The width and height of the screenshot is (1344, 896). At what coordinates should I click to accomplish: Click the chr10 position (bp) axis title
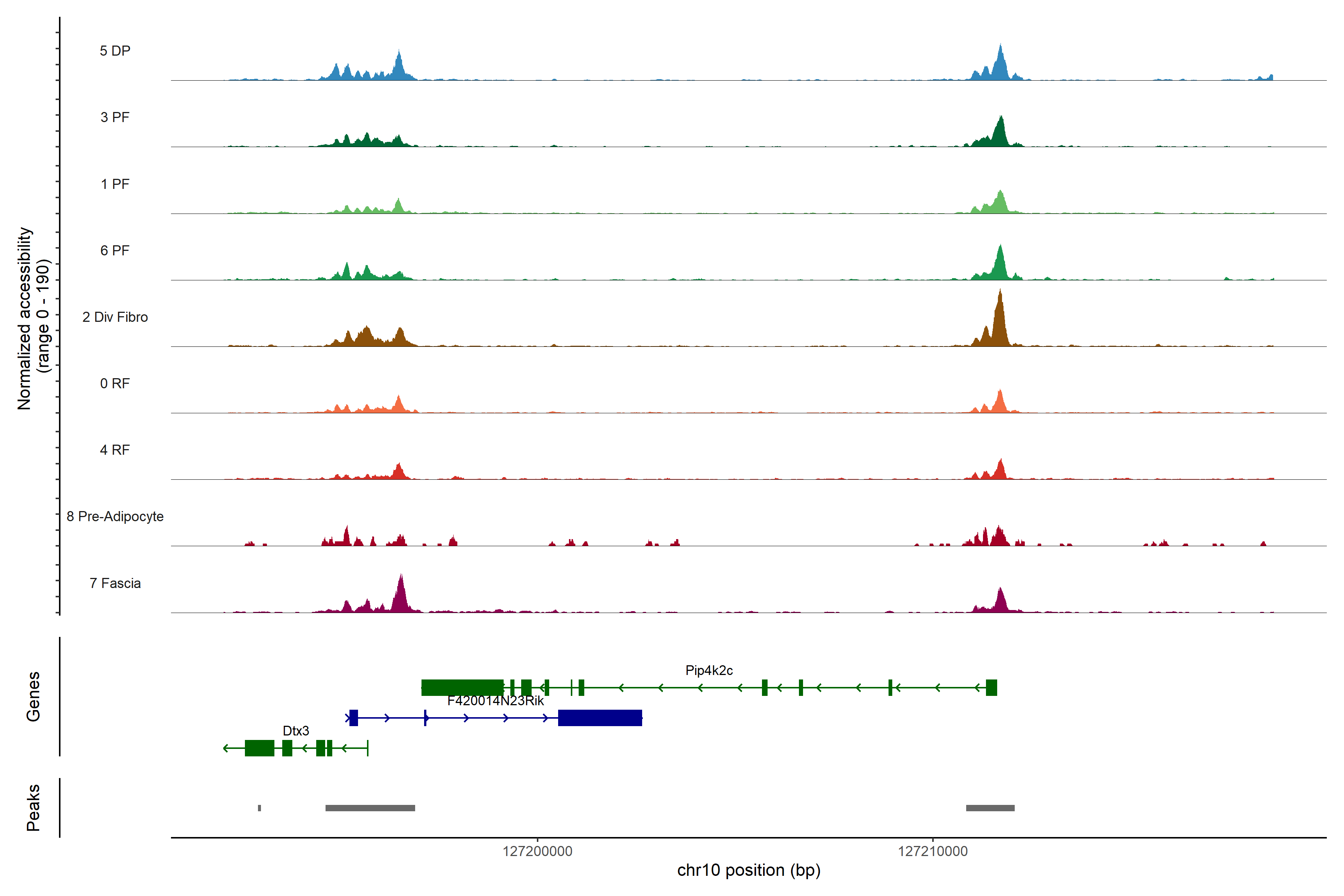[x=749, y=870]
